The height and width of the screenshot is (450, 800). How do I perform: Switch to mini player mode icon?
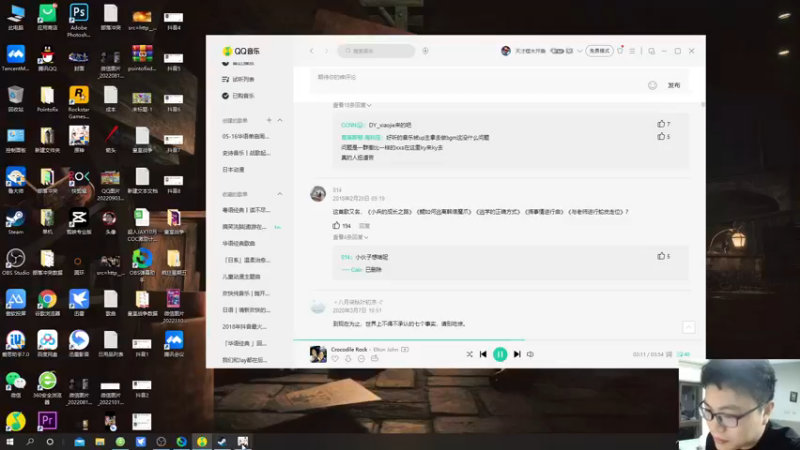652,51
